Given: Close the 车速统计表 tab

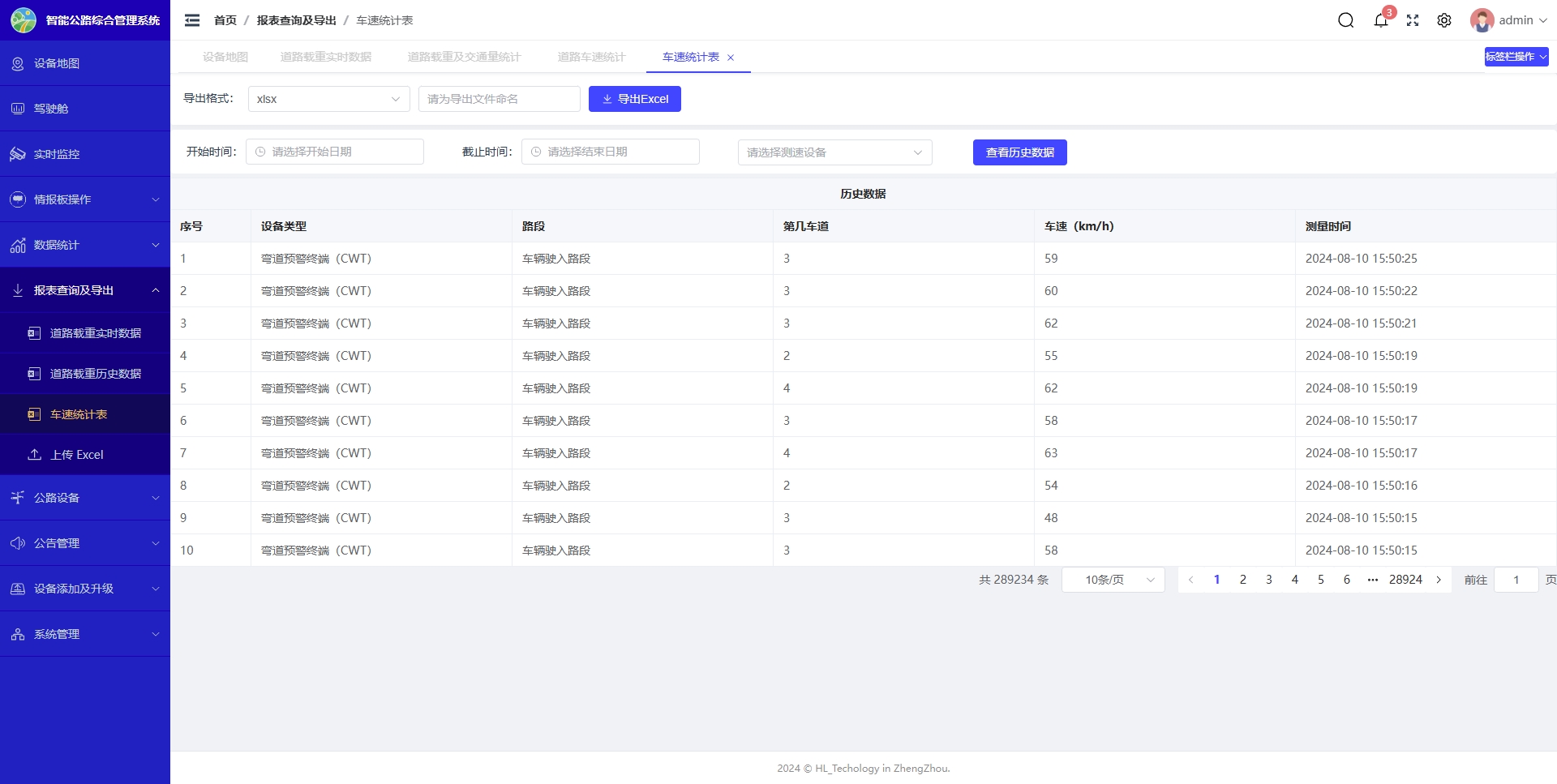Looking at the screenshot, I should [731, 58].
